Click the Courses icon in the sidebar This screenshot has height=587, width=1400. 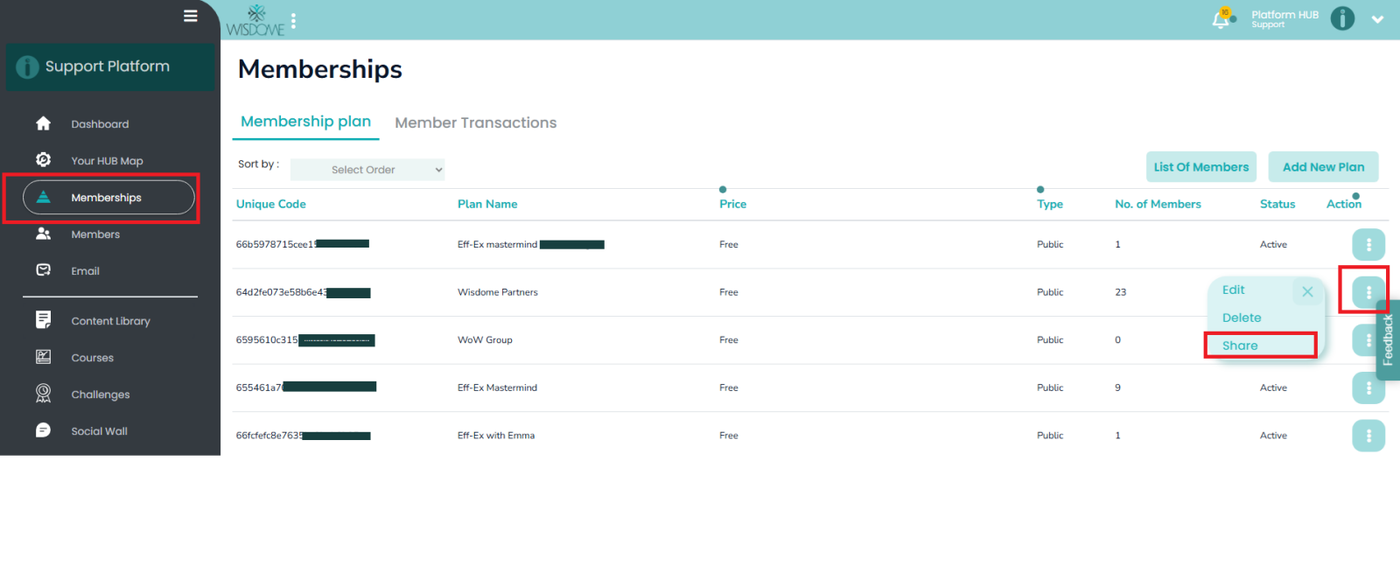[x=43, y=357]
